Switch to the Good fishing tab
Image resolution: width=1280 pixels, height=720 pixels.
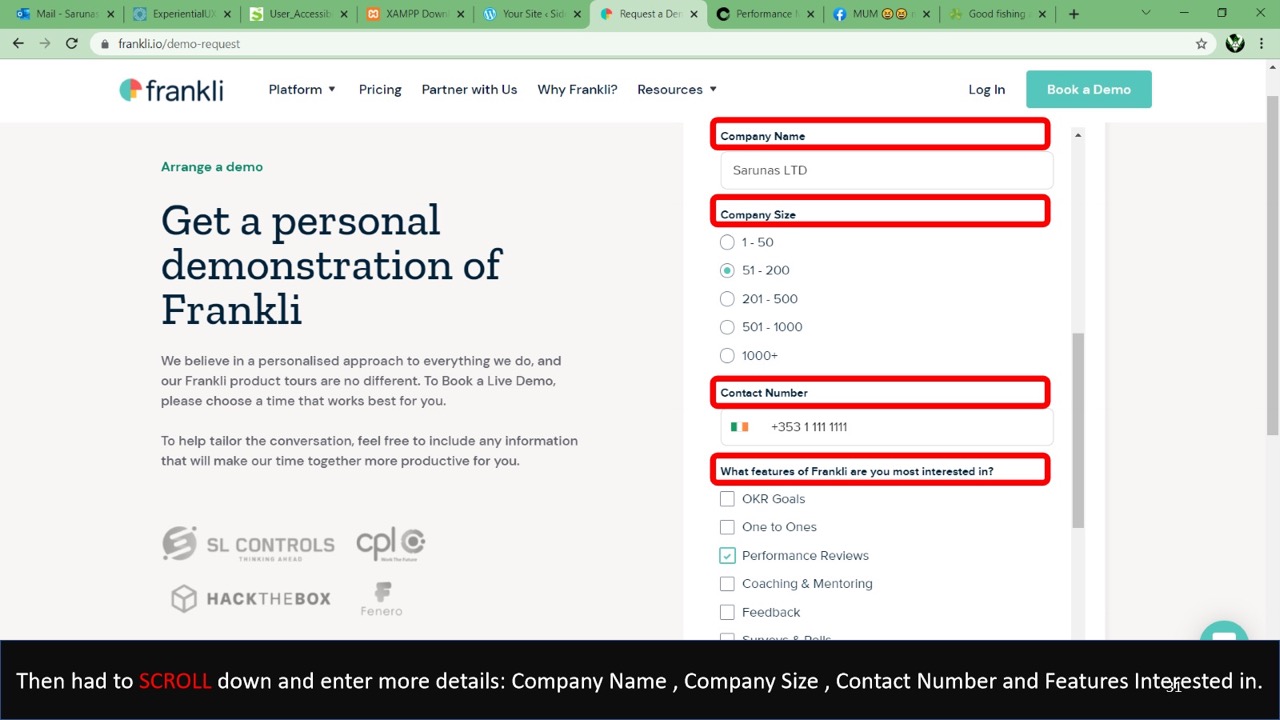[x=995, y=14]
